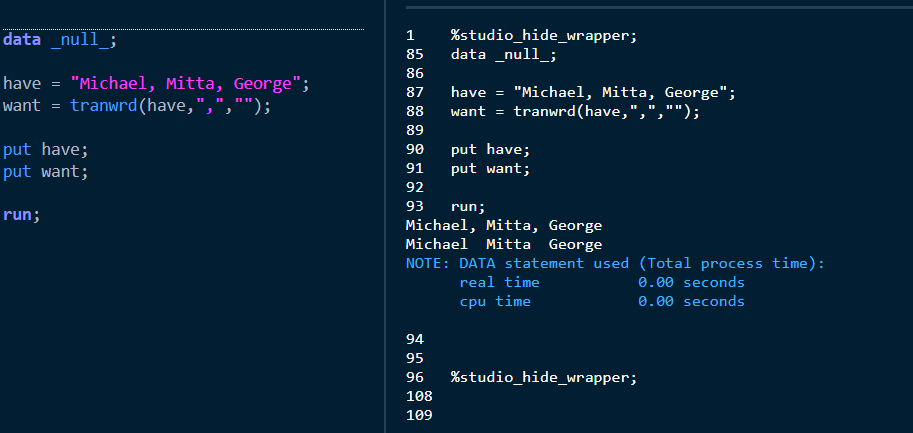Click the 'cpu time 0.00 seconds' log line
This screenshot has height=433, width=913.
tap(601, 301)
